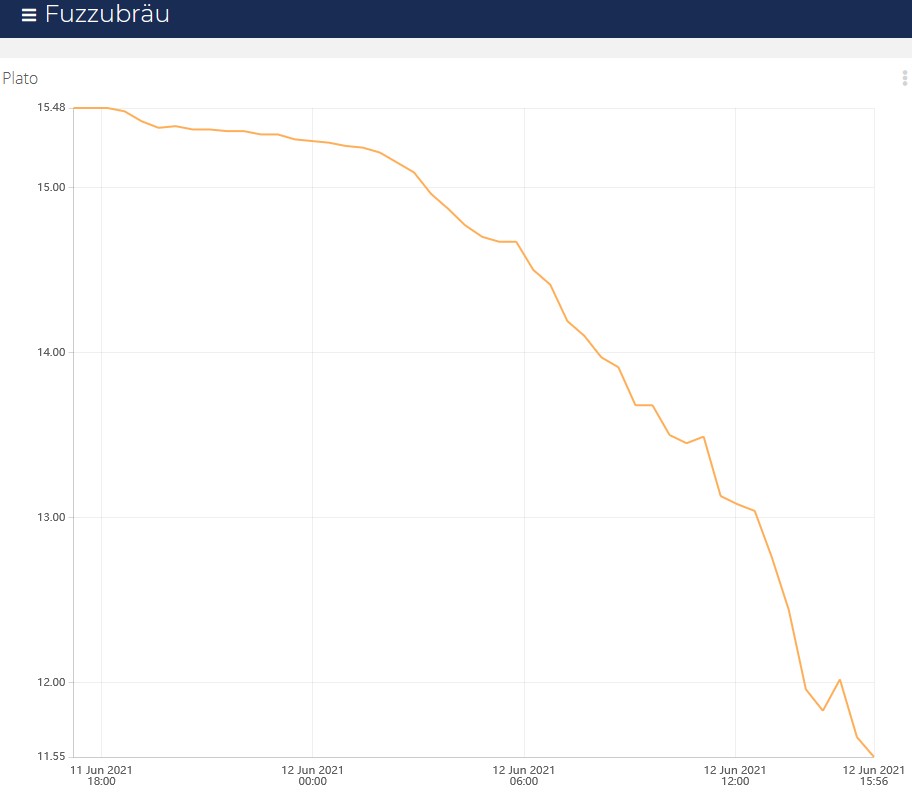Screen dimensions: 912x803
Task: Click the 11 Jun 2021 18:00 axis label
Action: (x=101, y=776)
